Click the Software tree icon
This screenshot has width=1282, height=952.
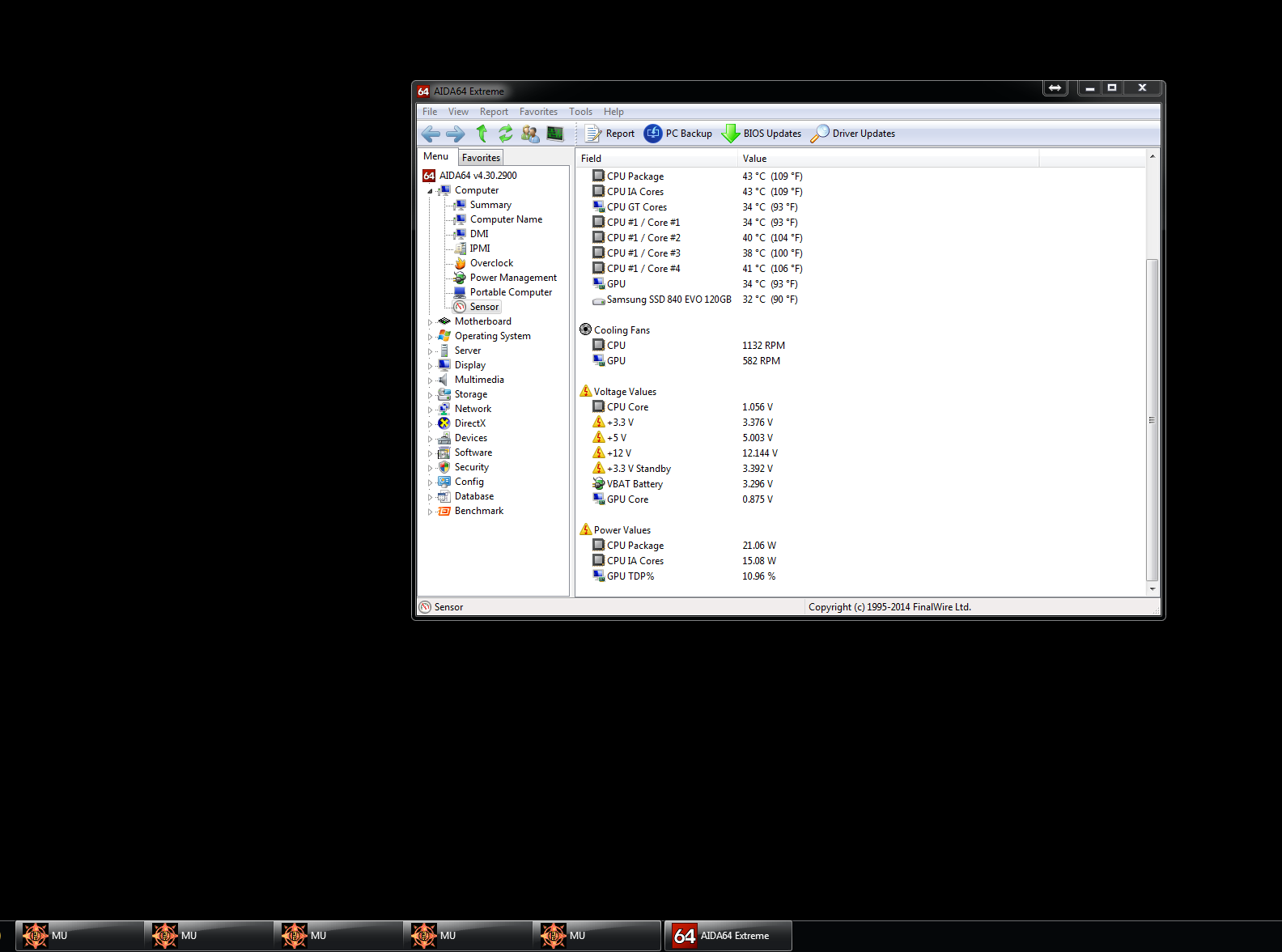(x=444, y=453)
